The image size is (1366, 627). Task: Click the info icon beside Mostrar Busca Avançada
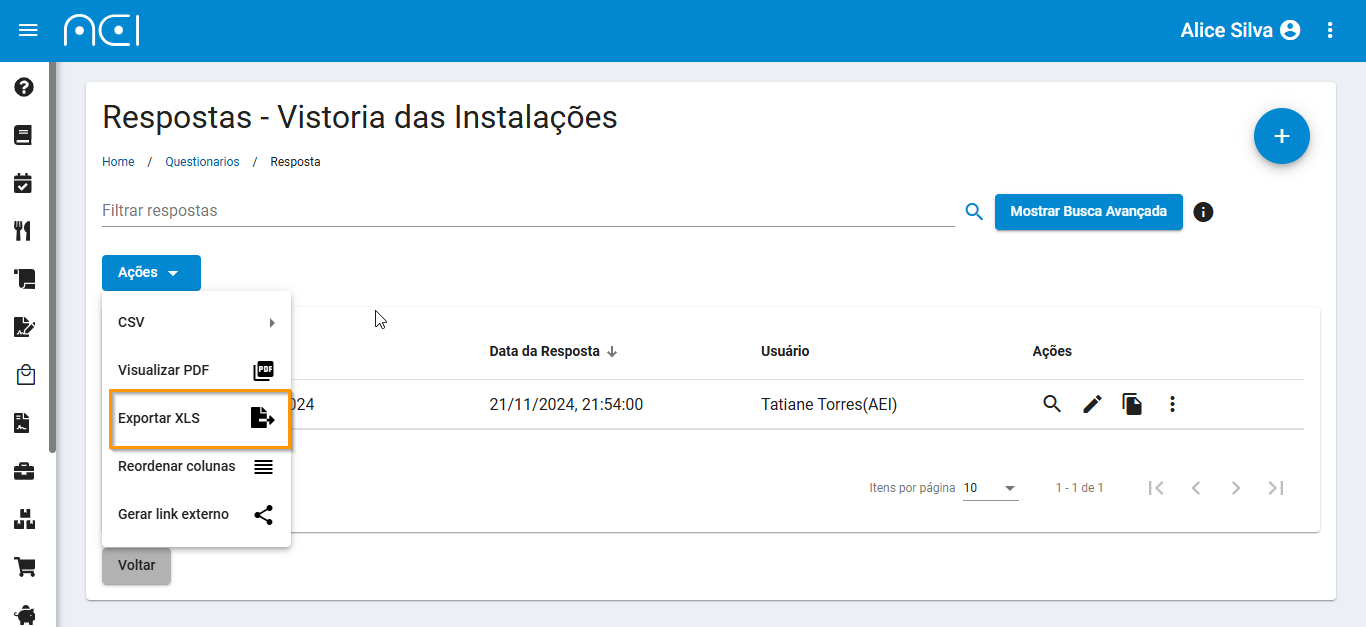pos(1203,212)
